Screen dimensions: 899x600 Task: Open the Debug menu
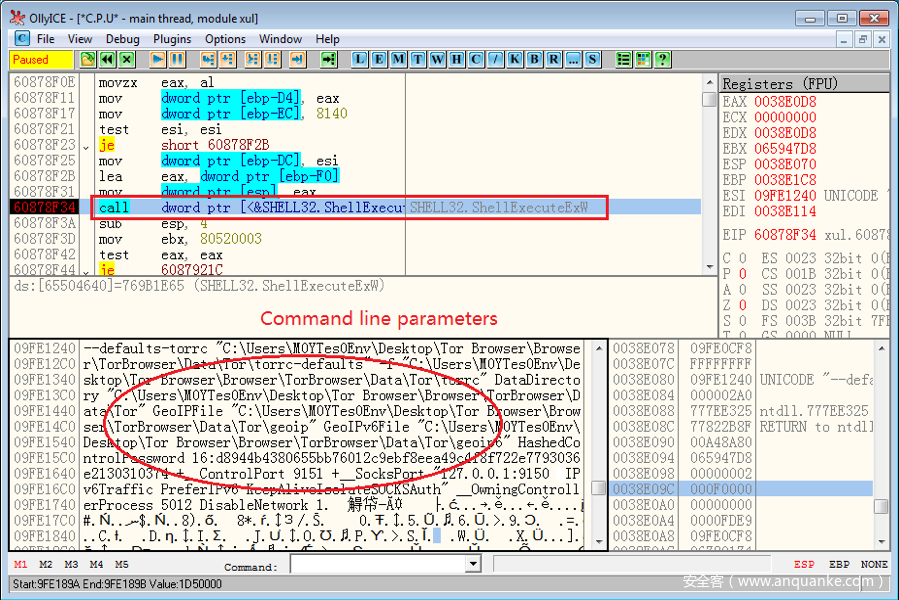pos(123,39)
